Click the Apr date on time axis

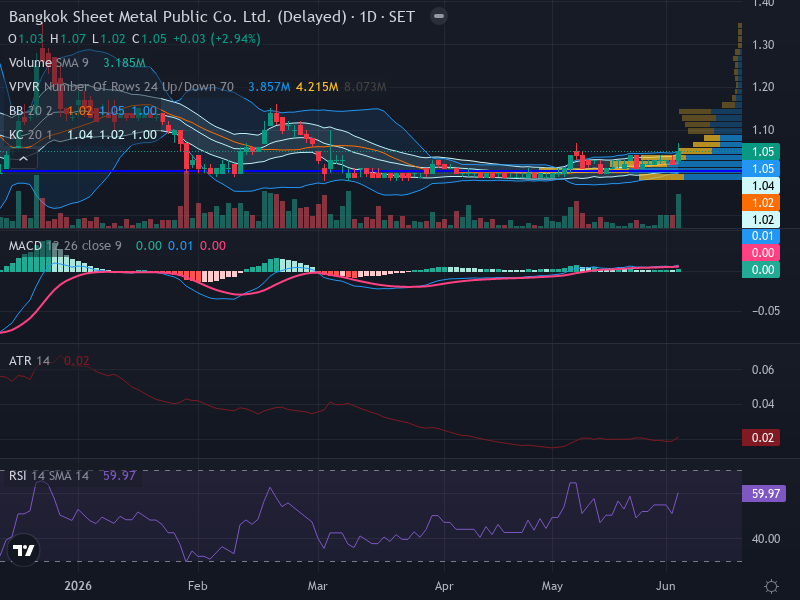444,586
